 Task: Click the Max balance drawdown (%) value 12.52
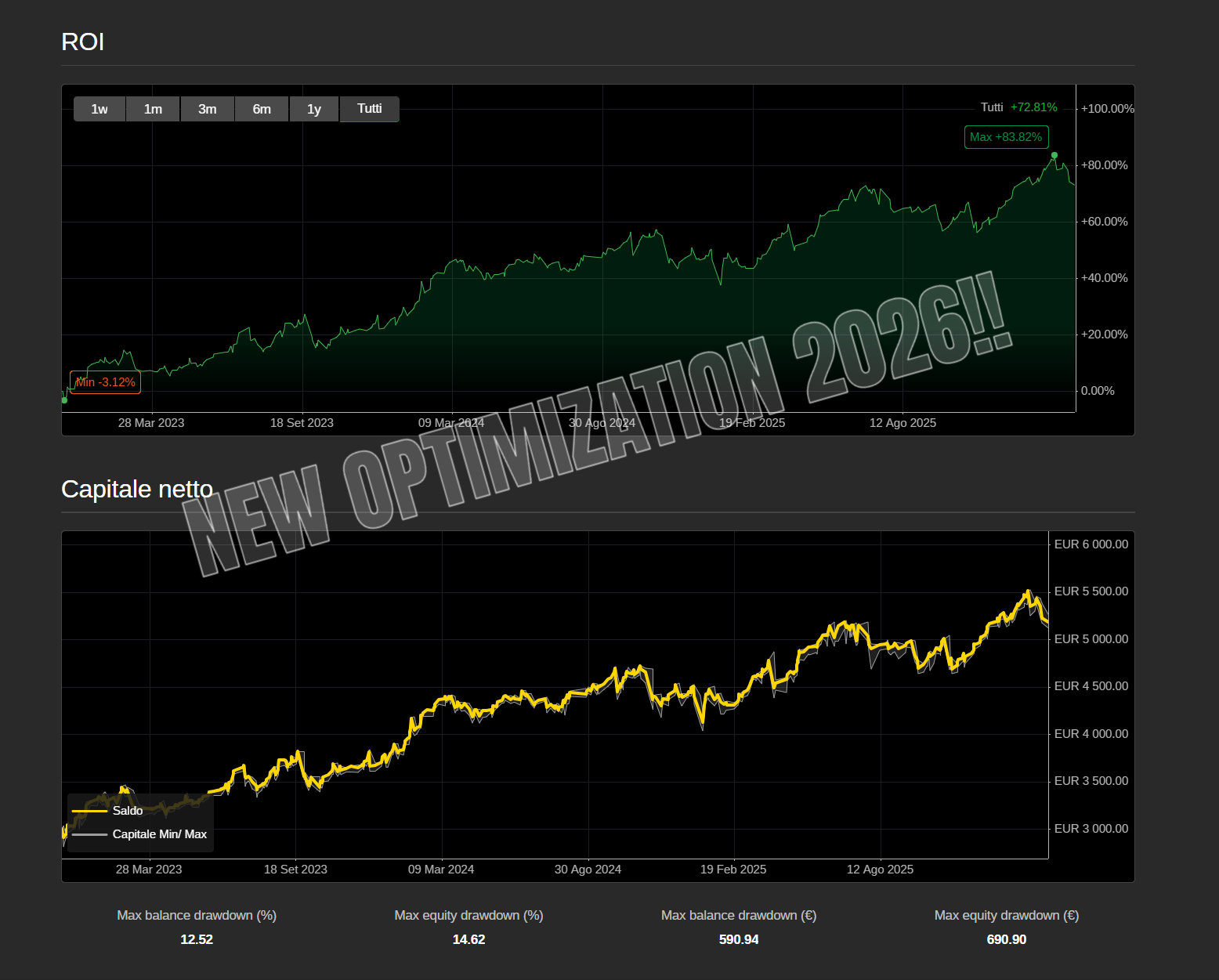196,939
